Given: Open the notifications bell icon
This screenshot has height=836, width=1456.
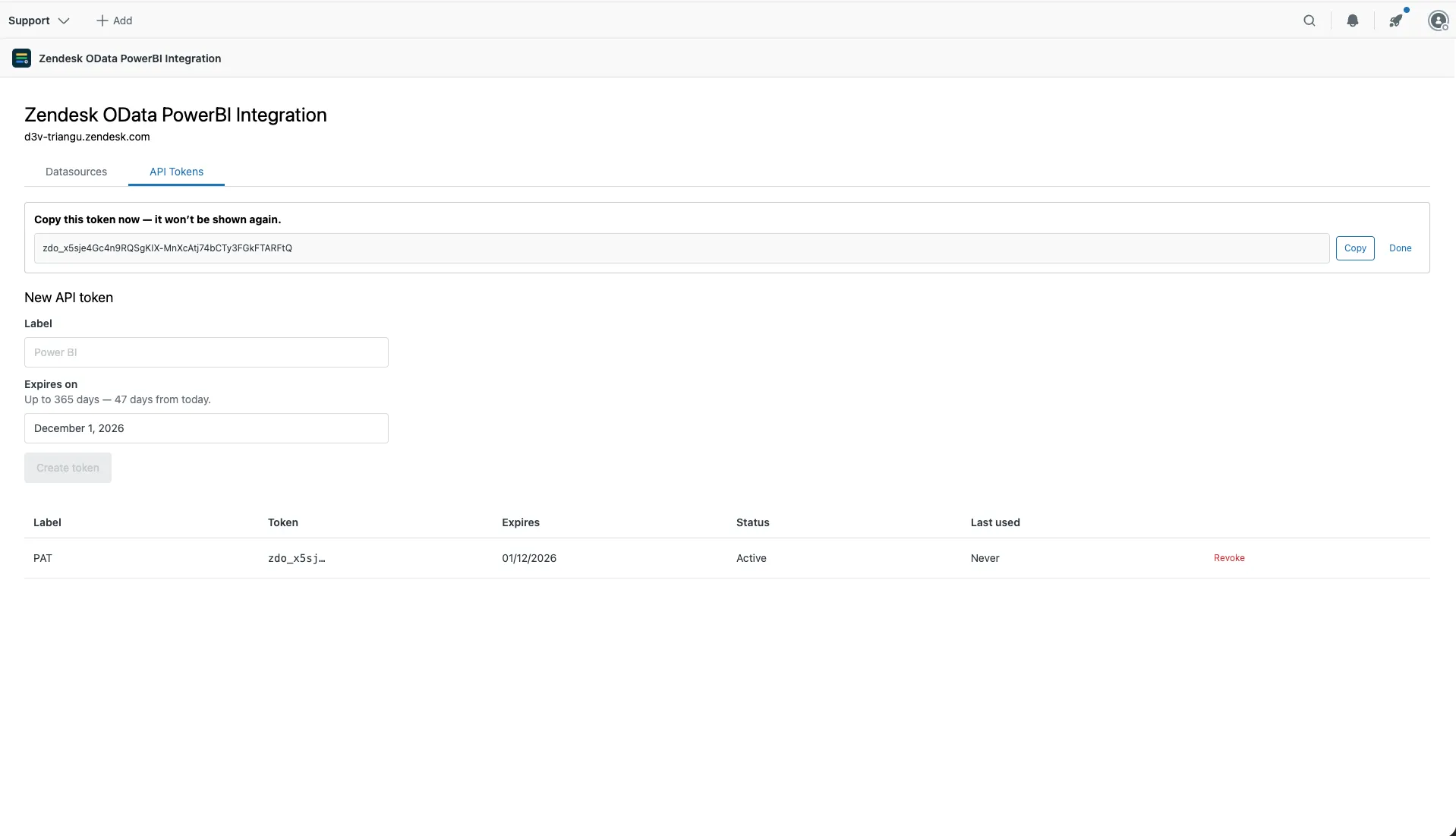Looking at the screenshot, I should pyautogui.click(x=1353, y=21).
